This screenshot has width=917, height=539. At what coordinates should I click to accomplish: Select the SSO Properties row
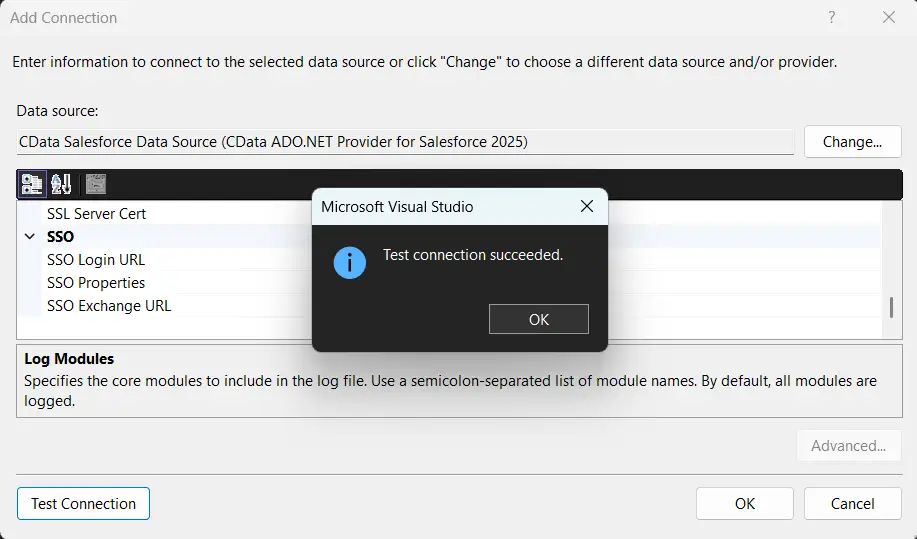tap(96, 283)
